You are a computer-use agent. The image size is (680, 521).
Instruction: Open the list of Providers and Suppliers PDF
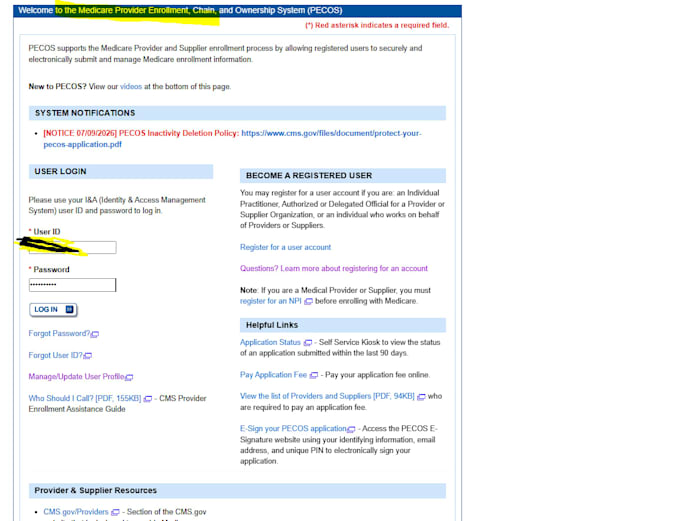(327, 396)
